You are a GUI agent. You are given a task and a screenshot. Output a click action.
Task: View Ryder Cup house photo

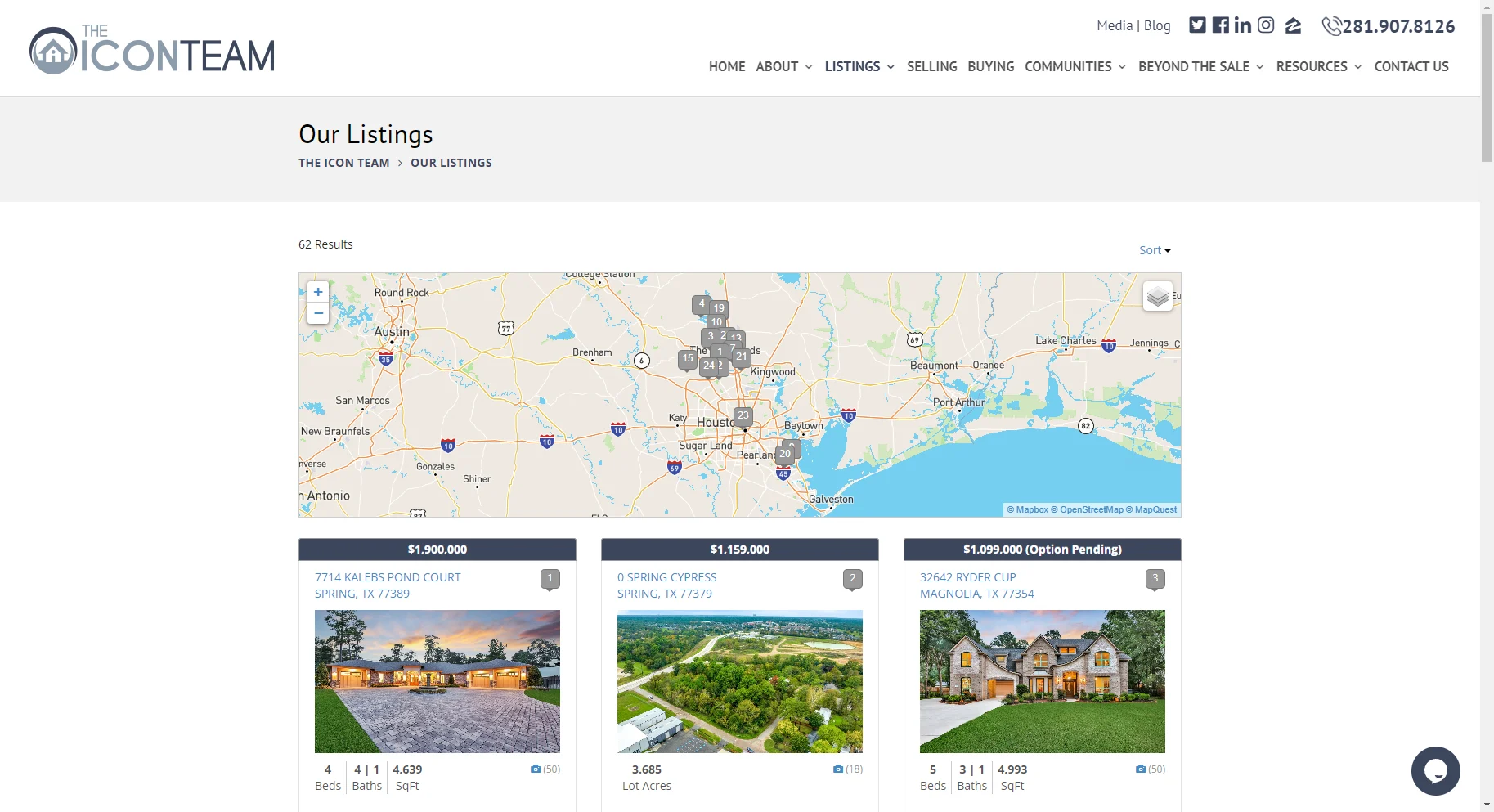pos(1043,681)
